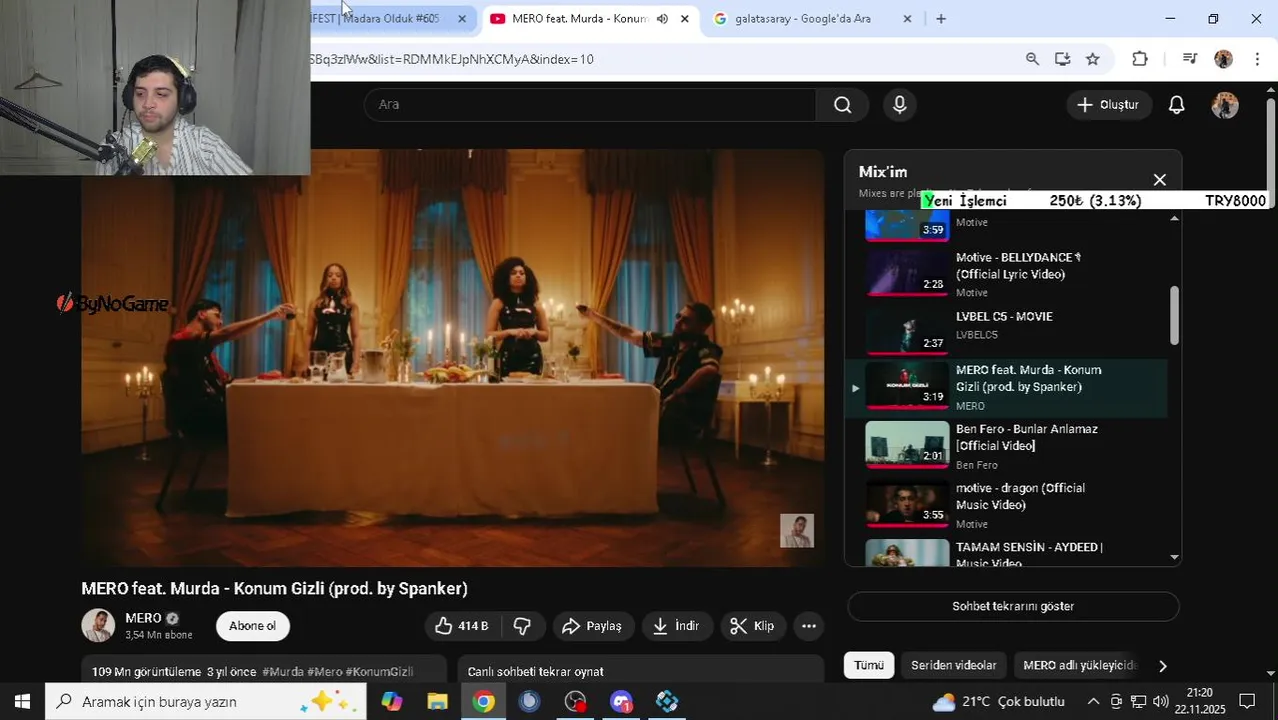Open MERO channel avatar

(98, 626)
